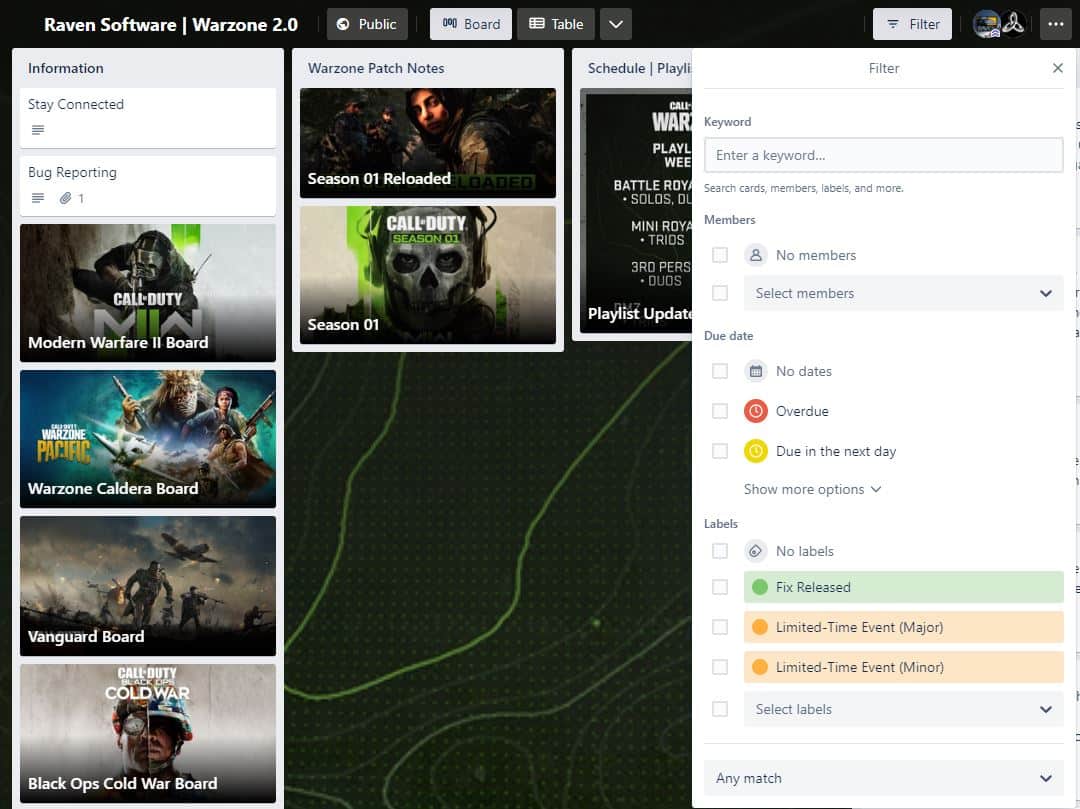1080x809 pixels.
Task: Open the Select members dropdown
Action: pyautogui.click(x=903, y=293)
